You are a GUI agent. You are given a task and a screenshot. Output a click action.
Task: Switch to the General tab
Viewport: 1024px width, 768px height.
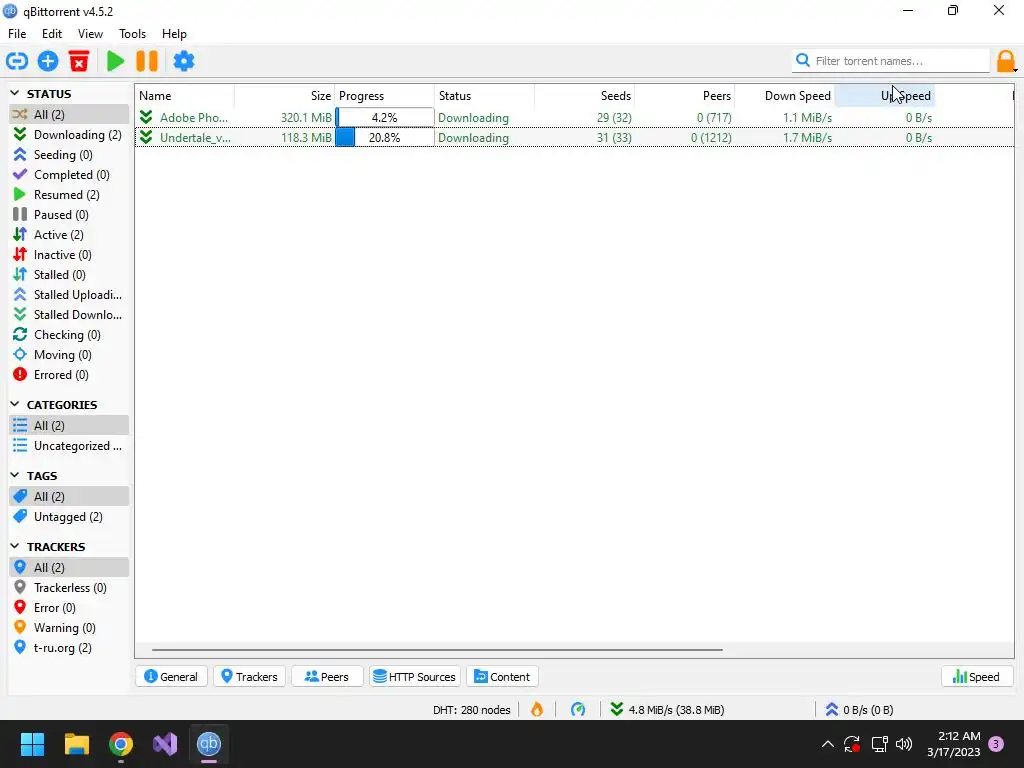pos(171,677)
